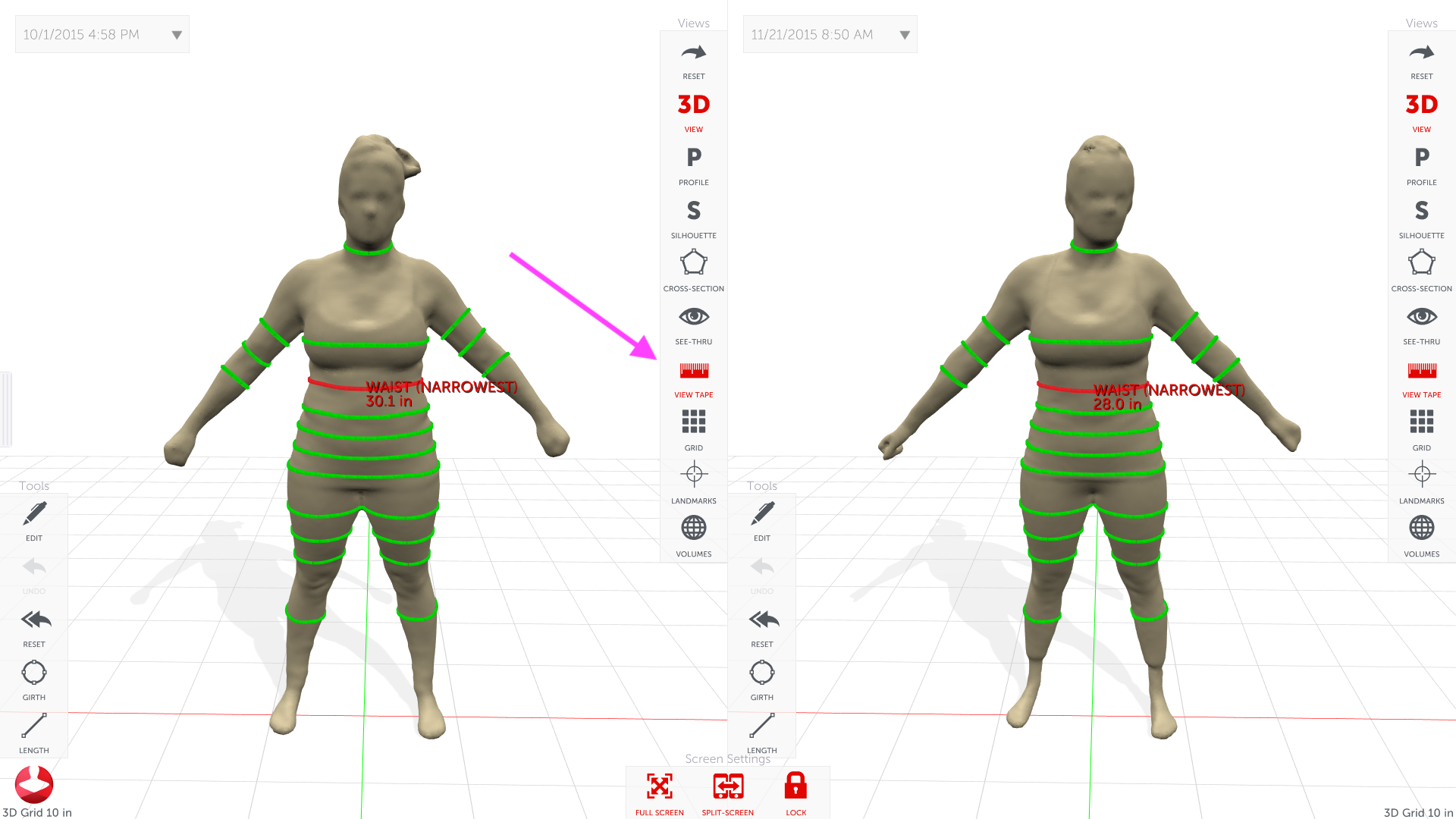This screenshot has height=819, width=1456.
Task: Toggle View Tape in the right pane
Action: (1421, 371)
